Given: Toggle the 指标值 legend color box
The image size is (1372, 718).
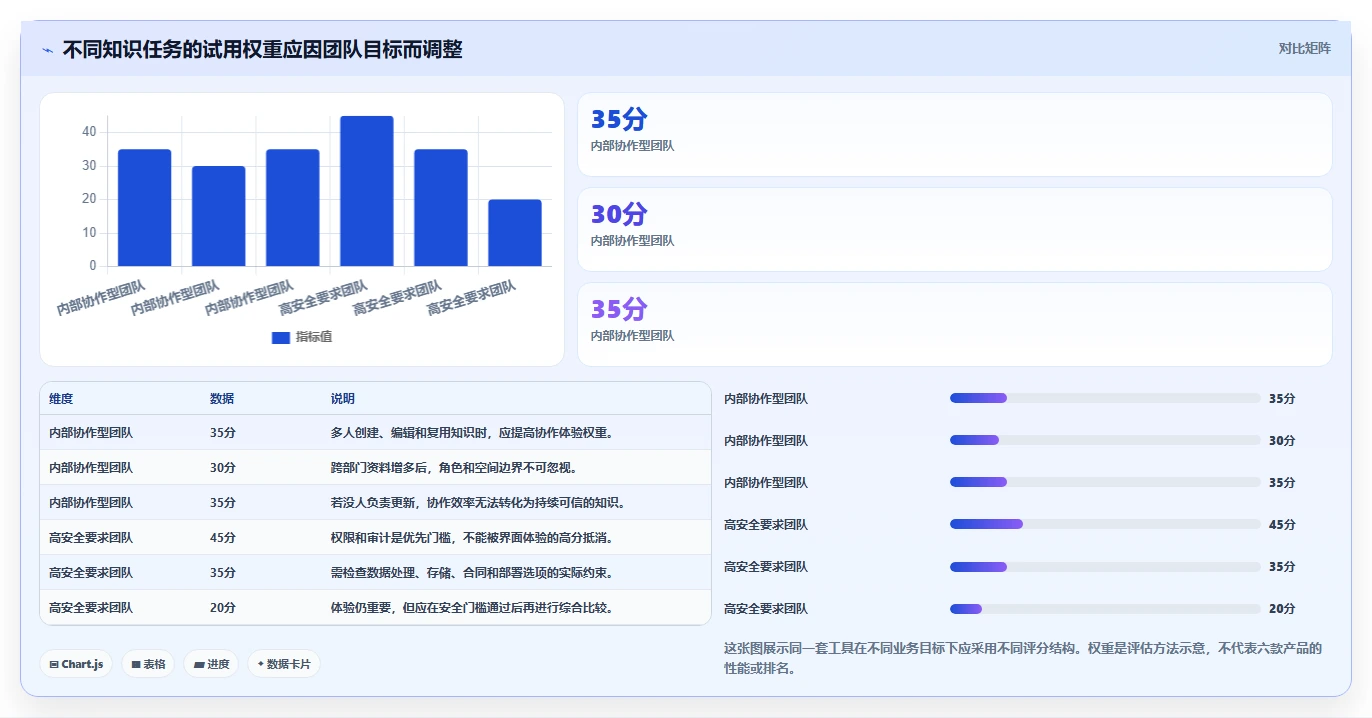Looking at the screenshot, I should pyautogui.click(x=281, y=338).
